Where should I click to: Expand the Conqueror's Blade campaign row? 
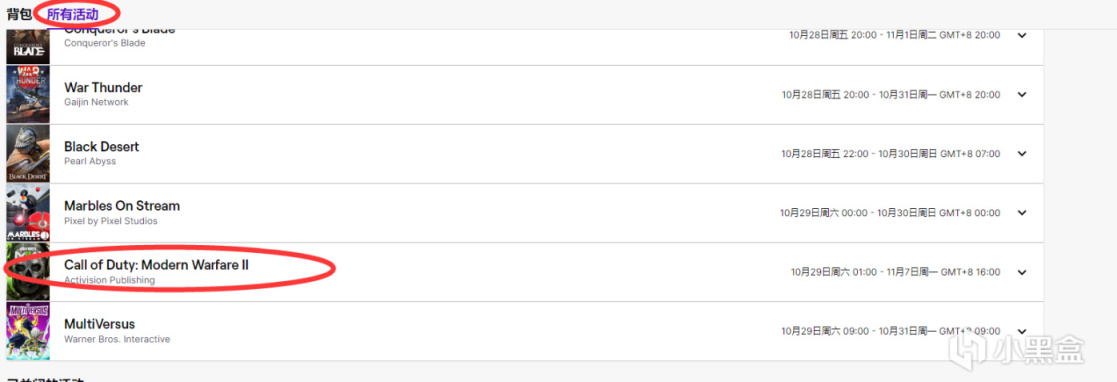pyautogui.click(x=1022, y=35)
